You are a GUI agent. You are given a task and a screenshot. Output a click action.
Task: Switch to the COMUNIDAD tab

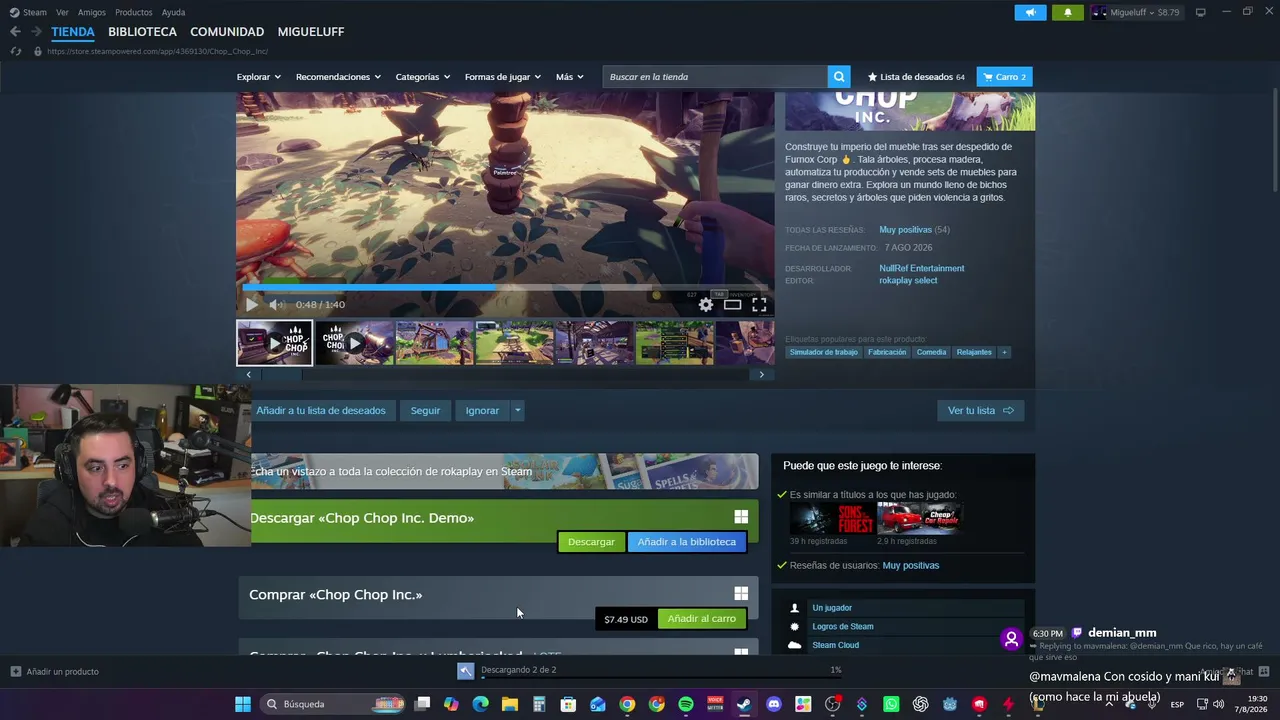click(227, 32)
